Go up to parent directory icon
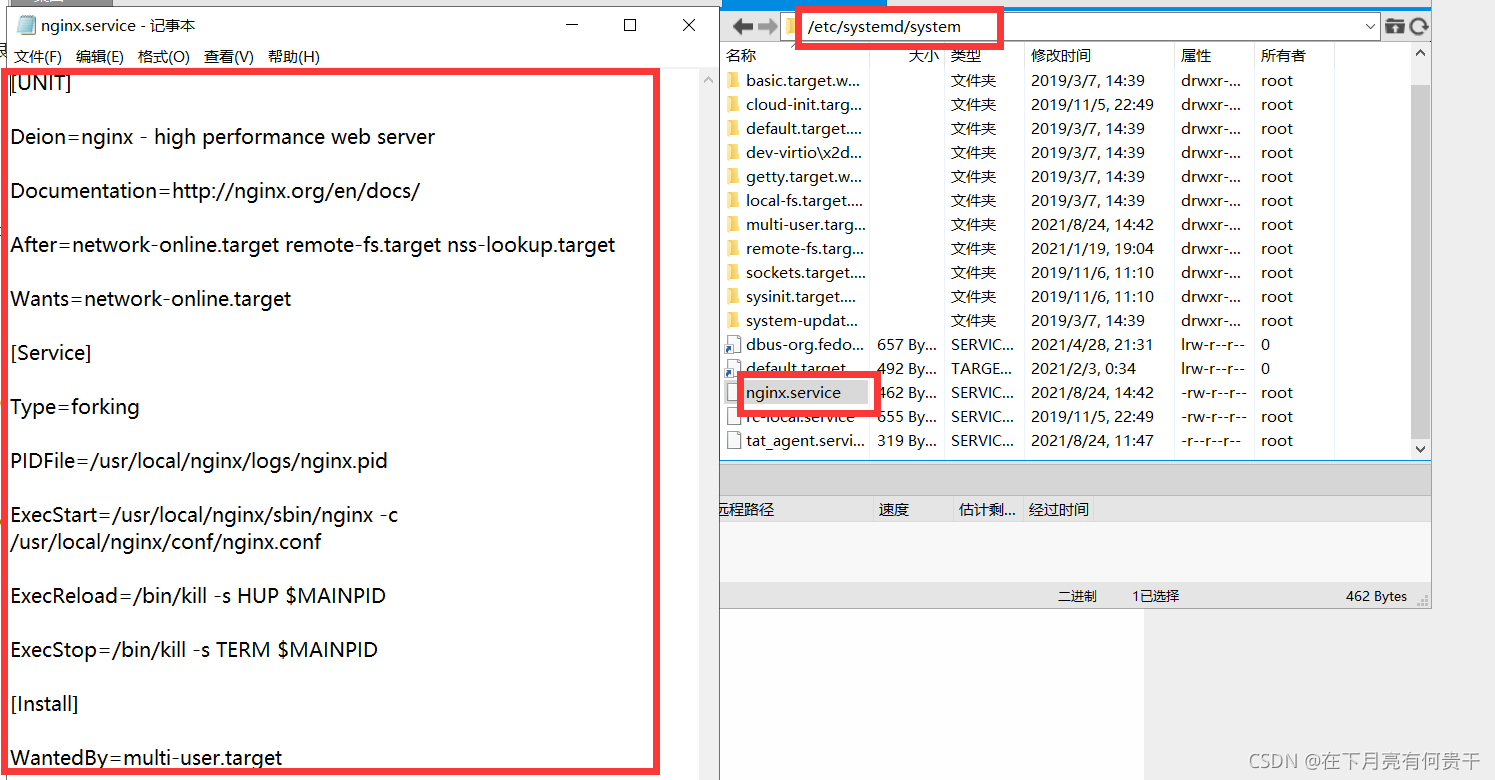 1395,27
